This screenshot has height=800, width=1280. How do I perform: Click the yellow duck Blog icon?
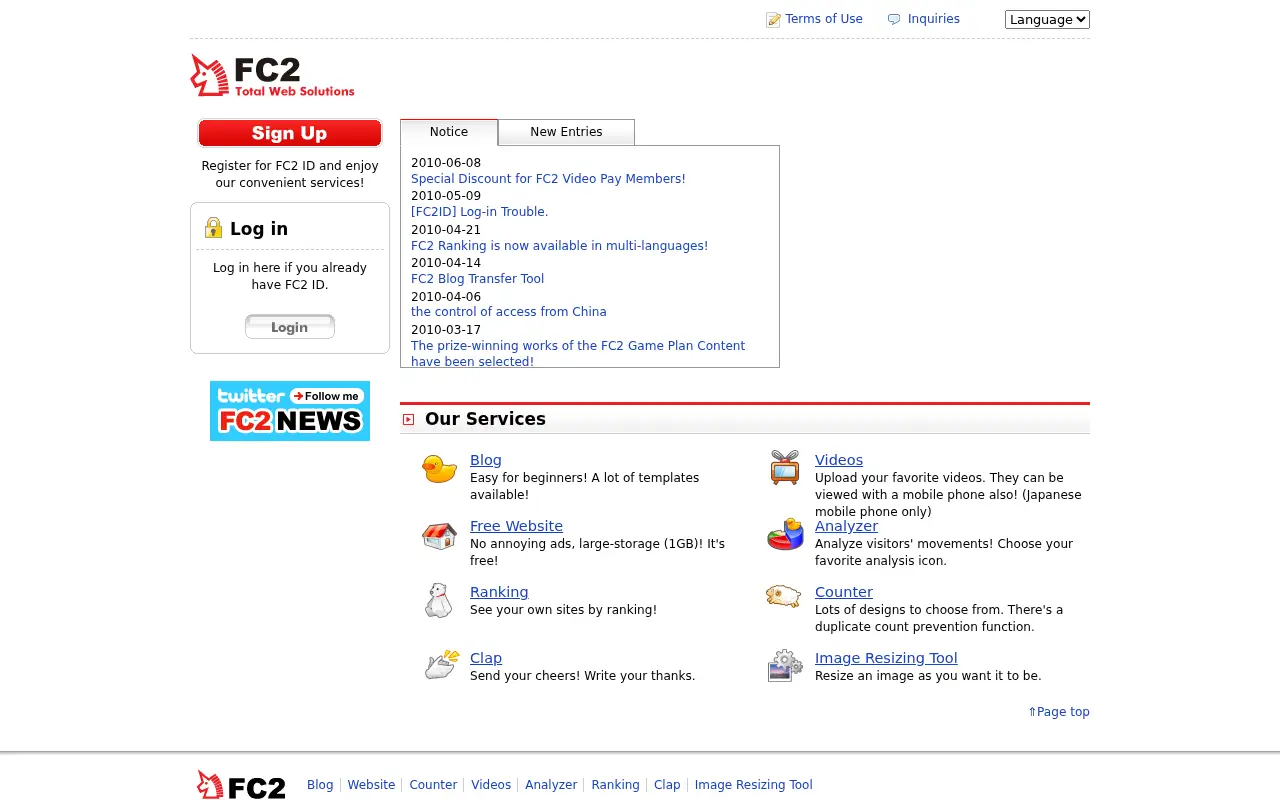(439, 468)
